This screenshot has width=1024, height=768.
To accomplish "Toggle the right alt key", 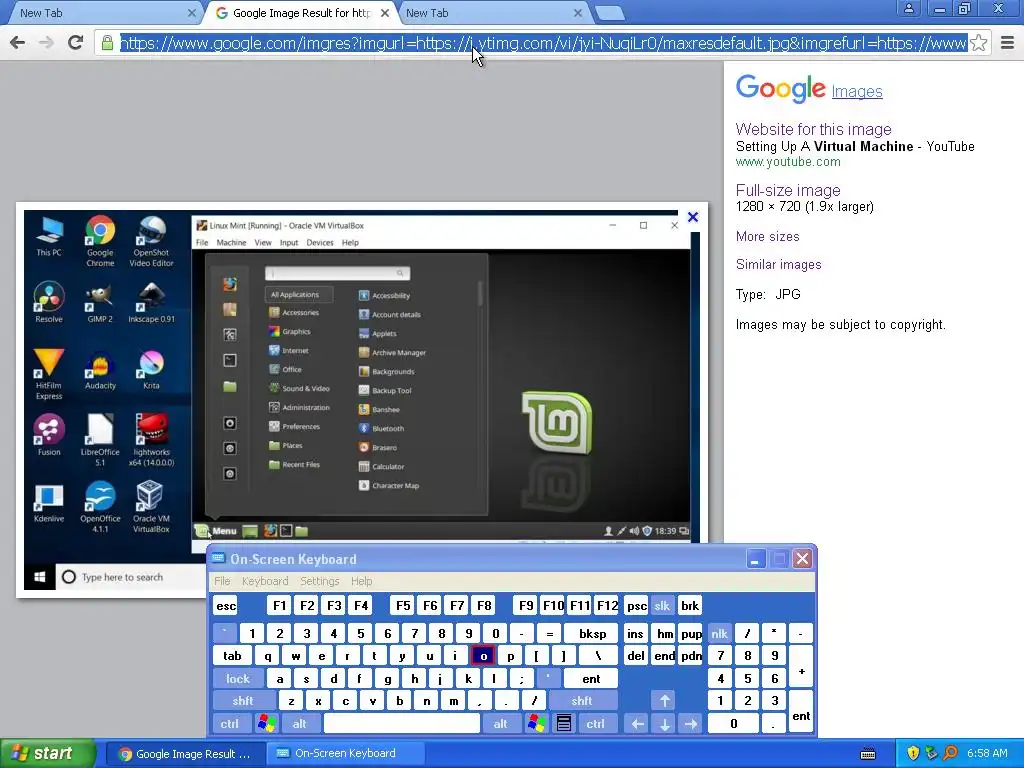I will 500,724.
